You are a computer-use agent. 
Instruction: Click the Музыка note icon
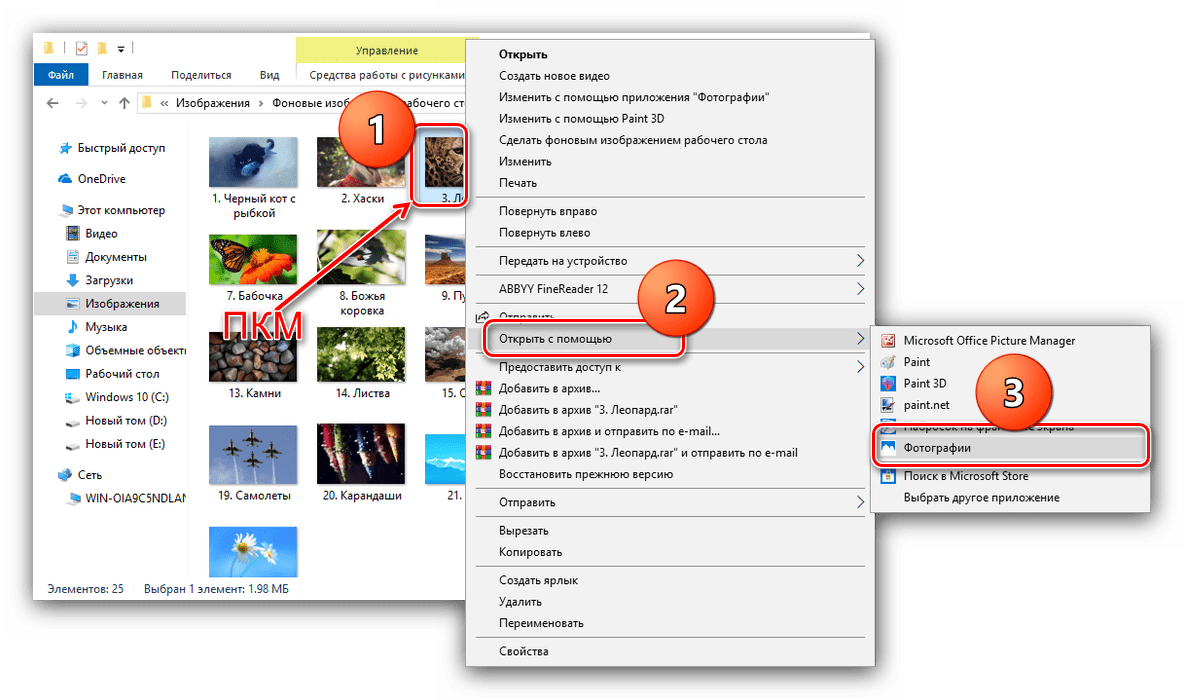[72, 327]
